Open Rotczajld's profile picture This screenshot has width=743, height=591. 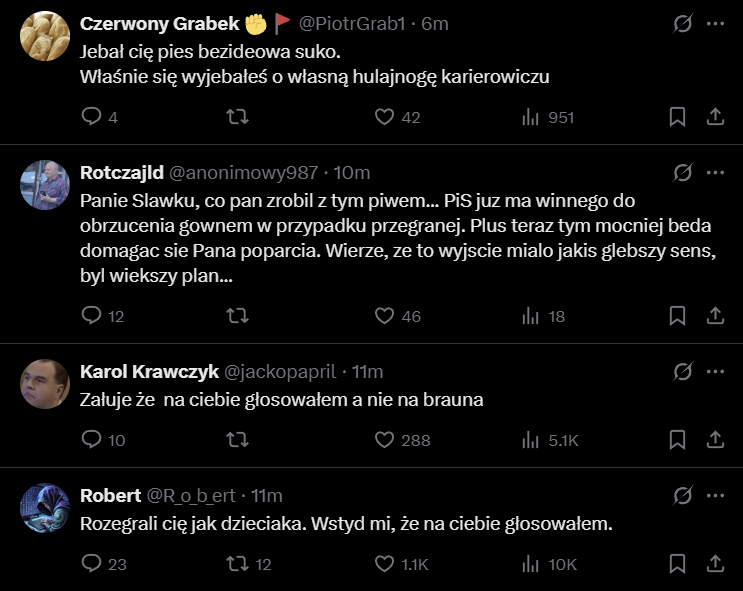[x=44, y=184]
